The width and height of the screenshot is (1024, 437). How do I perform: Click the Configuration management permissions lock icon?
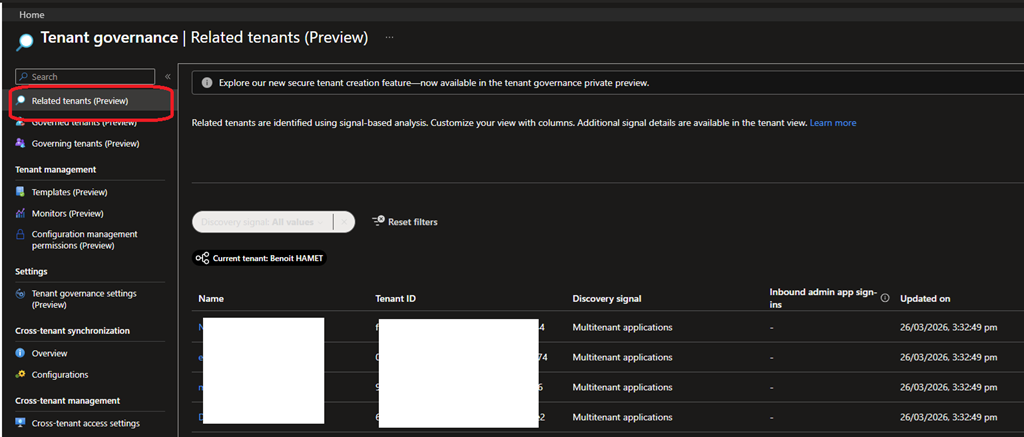(20, 234)
